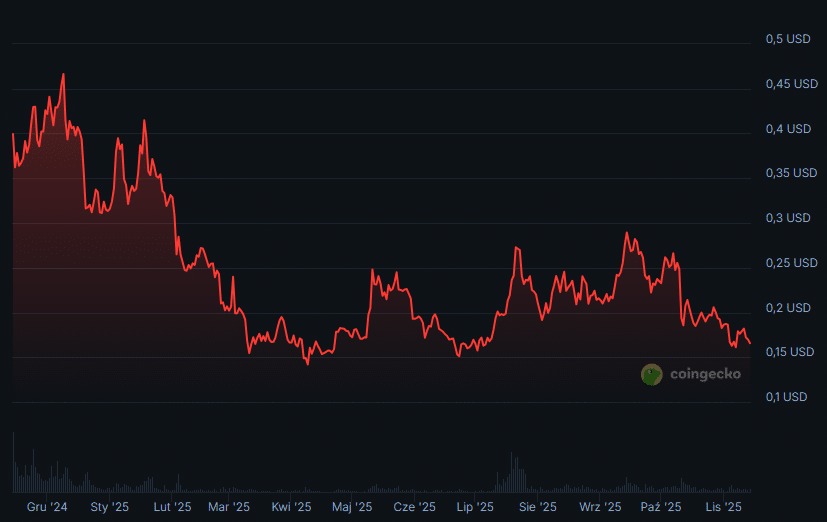Click the Gru '24 date label

[47, 508]
